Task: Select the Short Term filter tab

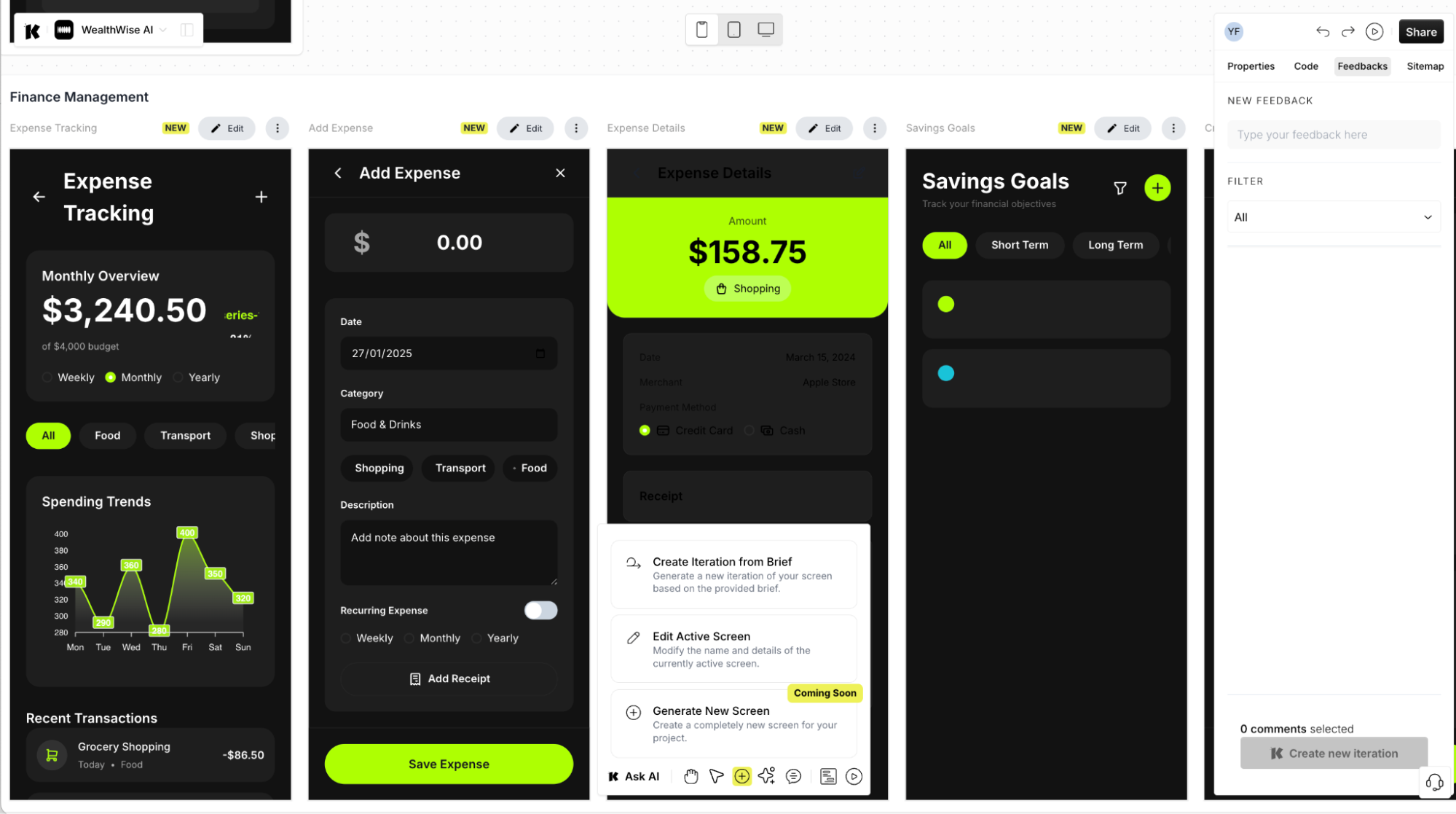Action: tap(1020, 244)
